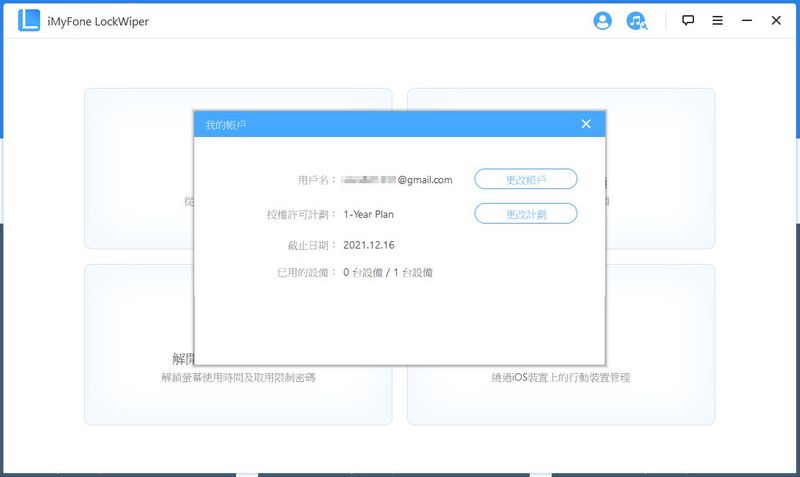Screen dimensions: 800x477
Task: Click the 更改帳戶 button
Action: 526,179
